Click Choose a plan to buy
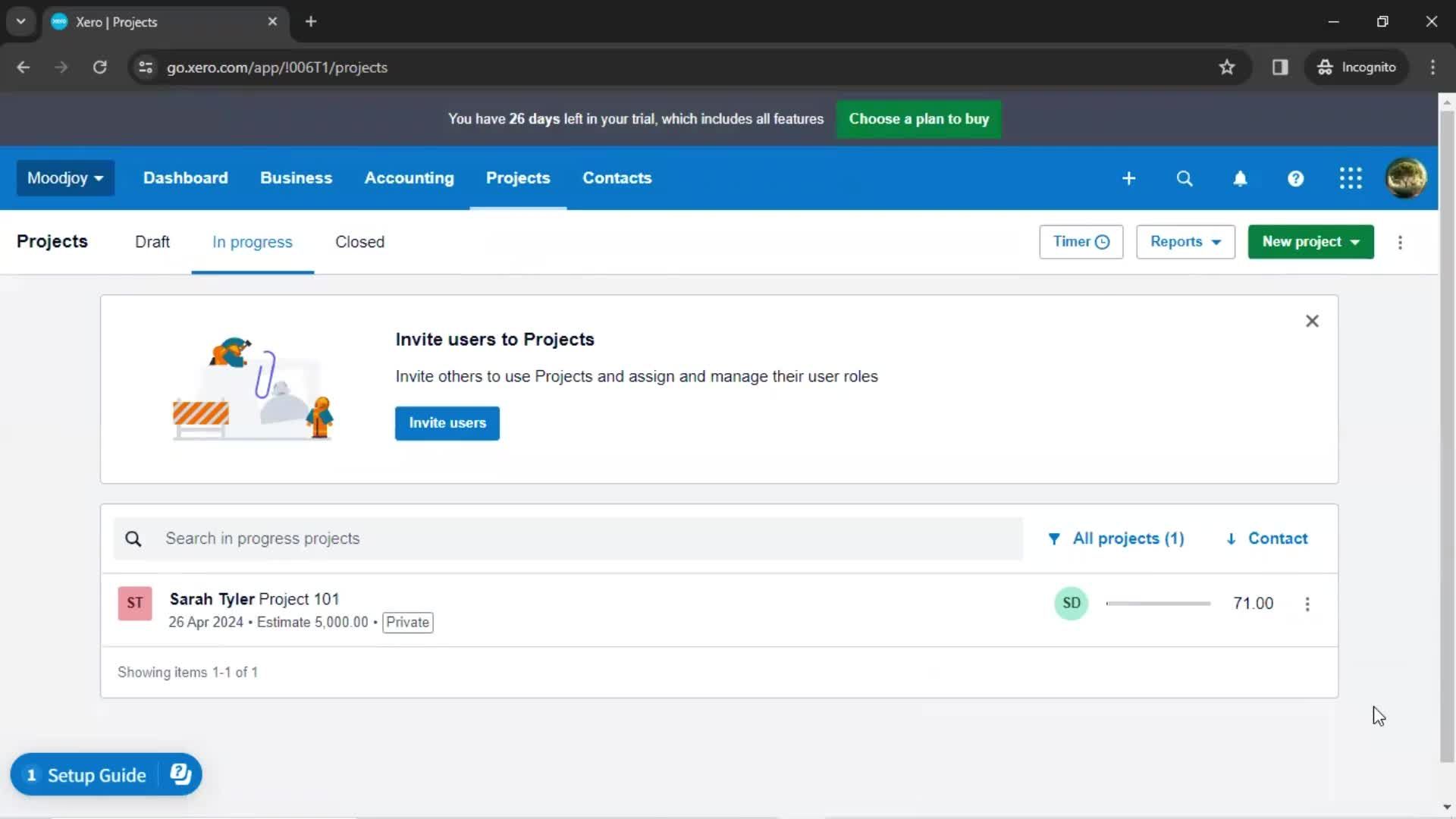This screenshot has width=1456, height=819. (918, 119)
